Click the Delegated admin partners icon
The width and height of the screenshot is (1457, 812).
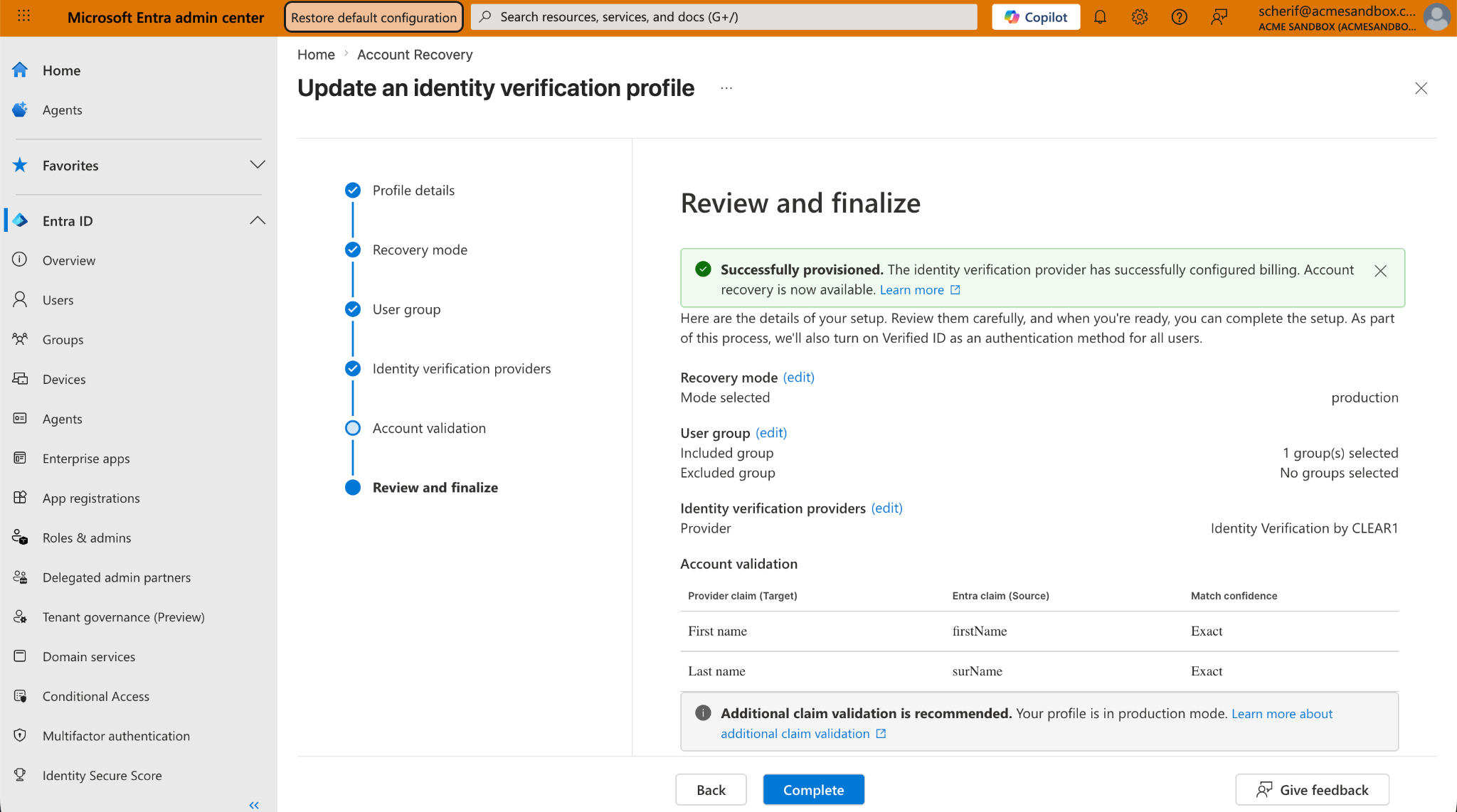point(20,577)
